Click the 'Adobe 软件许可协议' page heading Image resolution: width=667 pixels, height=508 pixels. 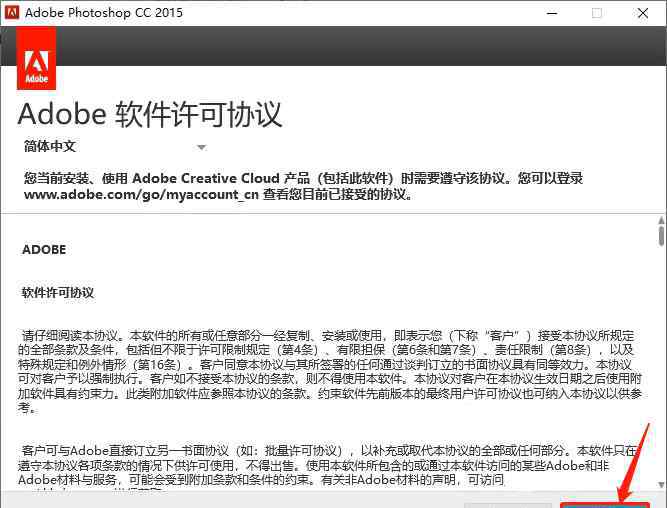pos(150,114)
